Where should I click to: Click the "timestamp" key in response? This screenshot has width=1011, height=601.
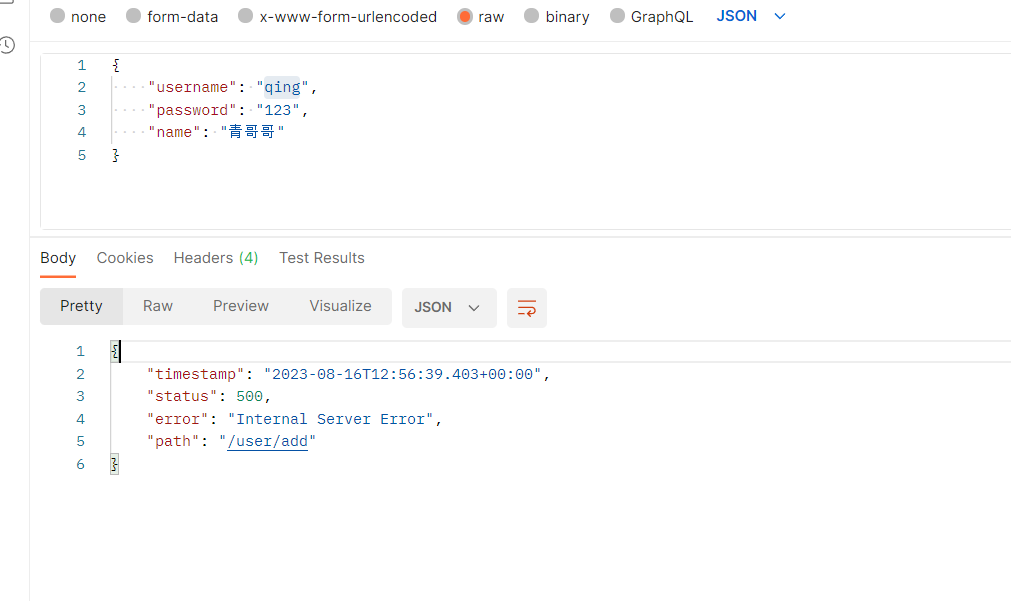tap(195, 375)
